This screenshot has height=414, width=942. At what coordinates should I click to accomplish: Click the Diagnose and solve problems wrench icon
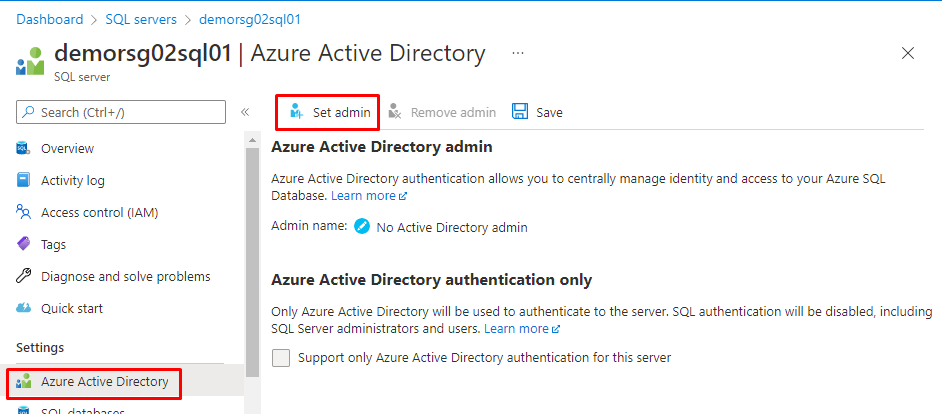24,276
